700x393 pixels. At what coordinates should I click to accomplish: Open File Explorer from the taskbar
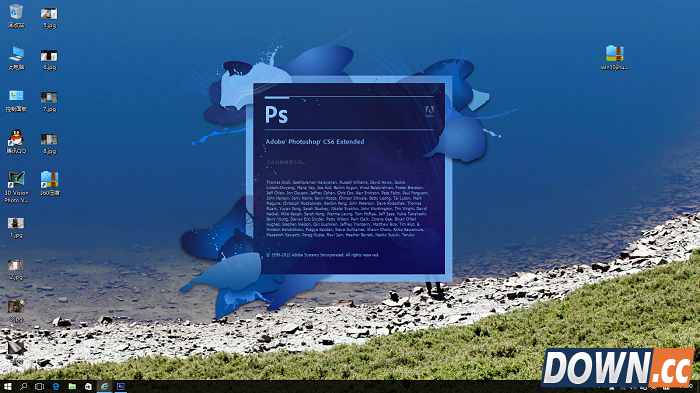point(72,387)
